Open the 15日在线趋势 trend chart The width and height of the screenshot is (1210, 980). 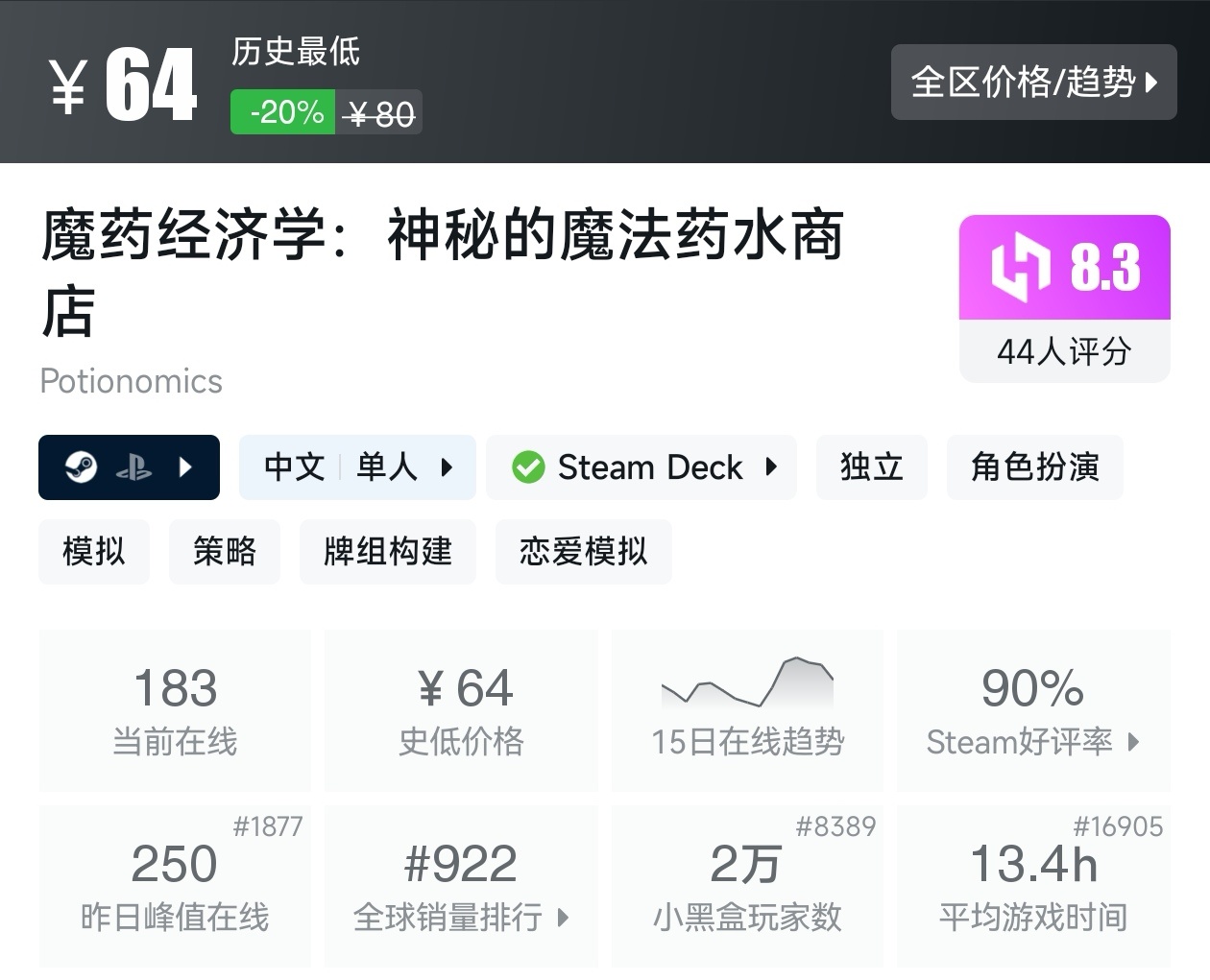(x=747, y=710)
